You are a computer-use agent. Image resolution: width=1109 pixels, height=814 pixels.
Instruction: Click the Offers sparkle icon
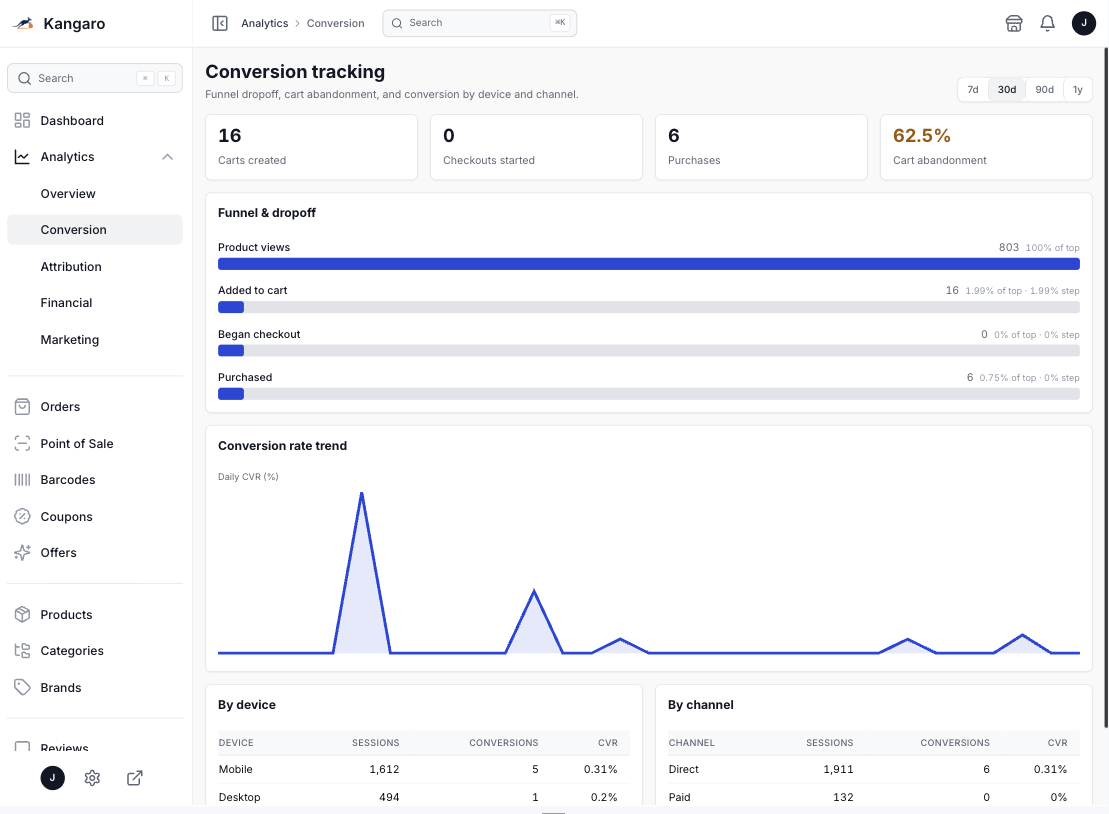[23, 552]
